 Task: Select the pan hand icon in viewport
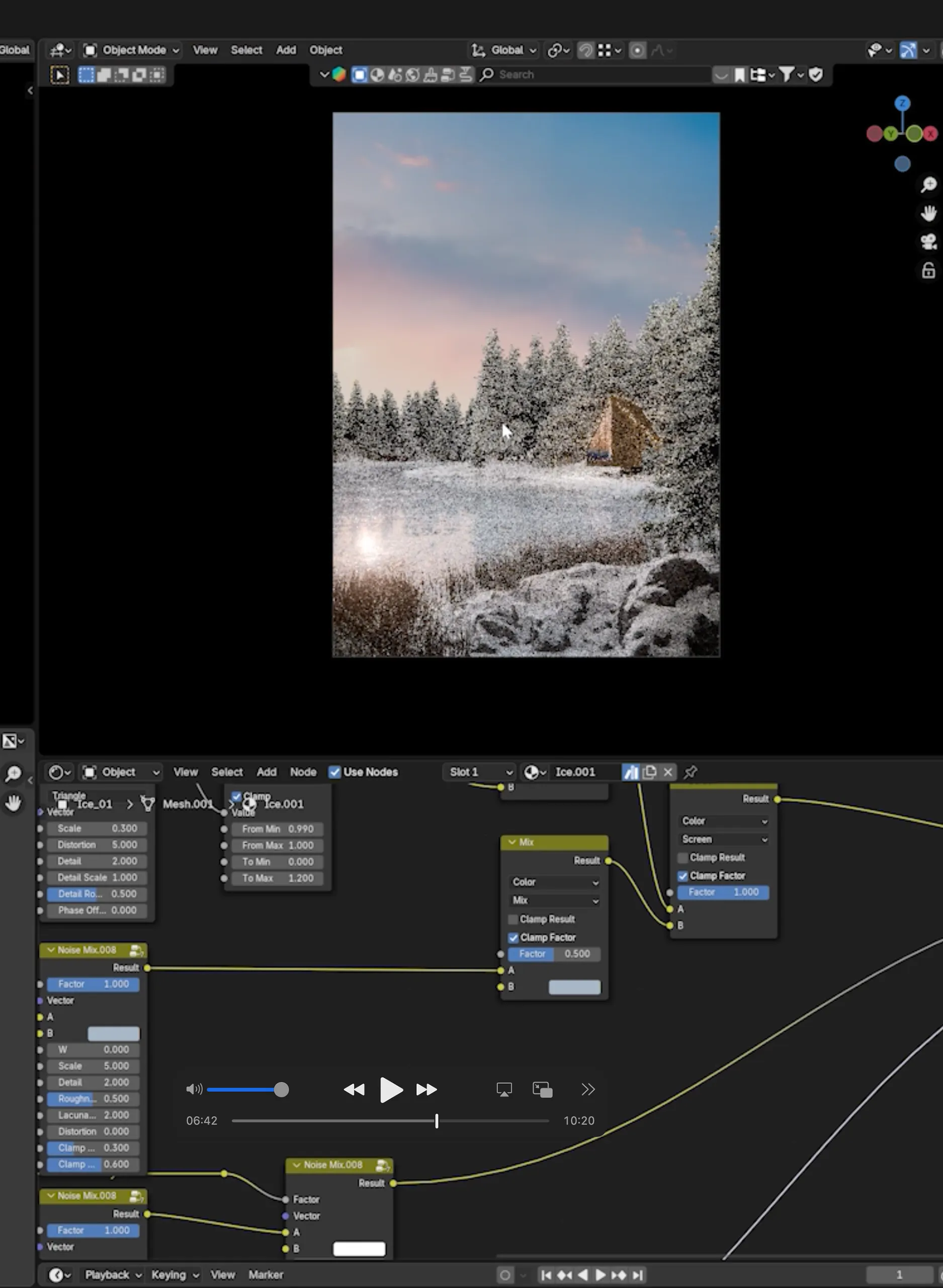(928, 213)
